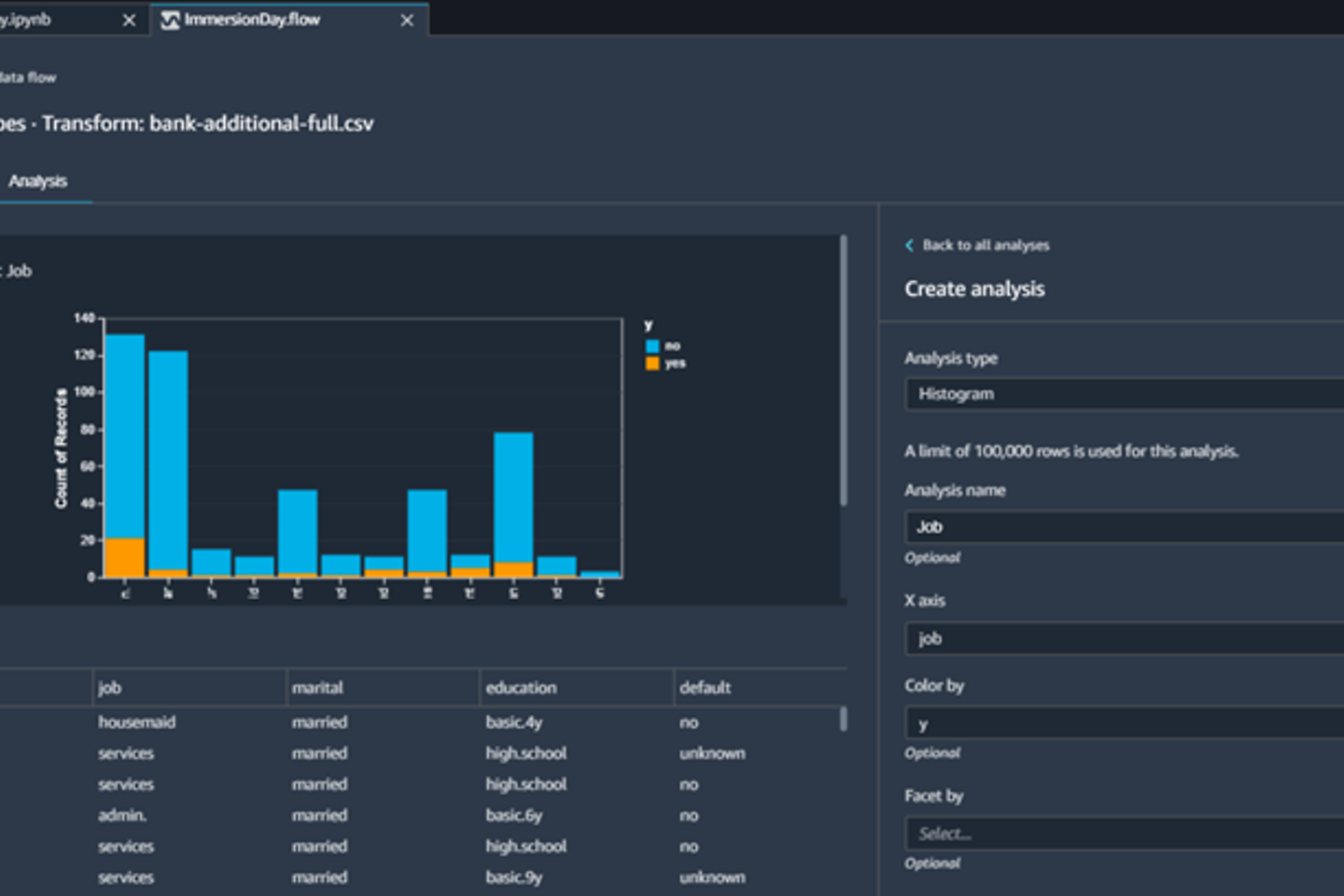
Task: Click the orange 'yes' legend swatch
Action: (x=652, y=363)
